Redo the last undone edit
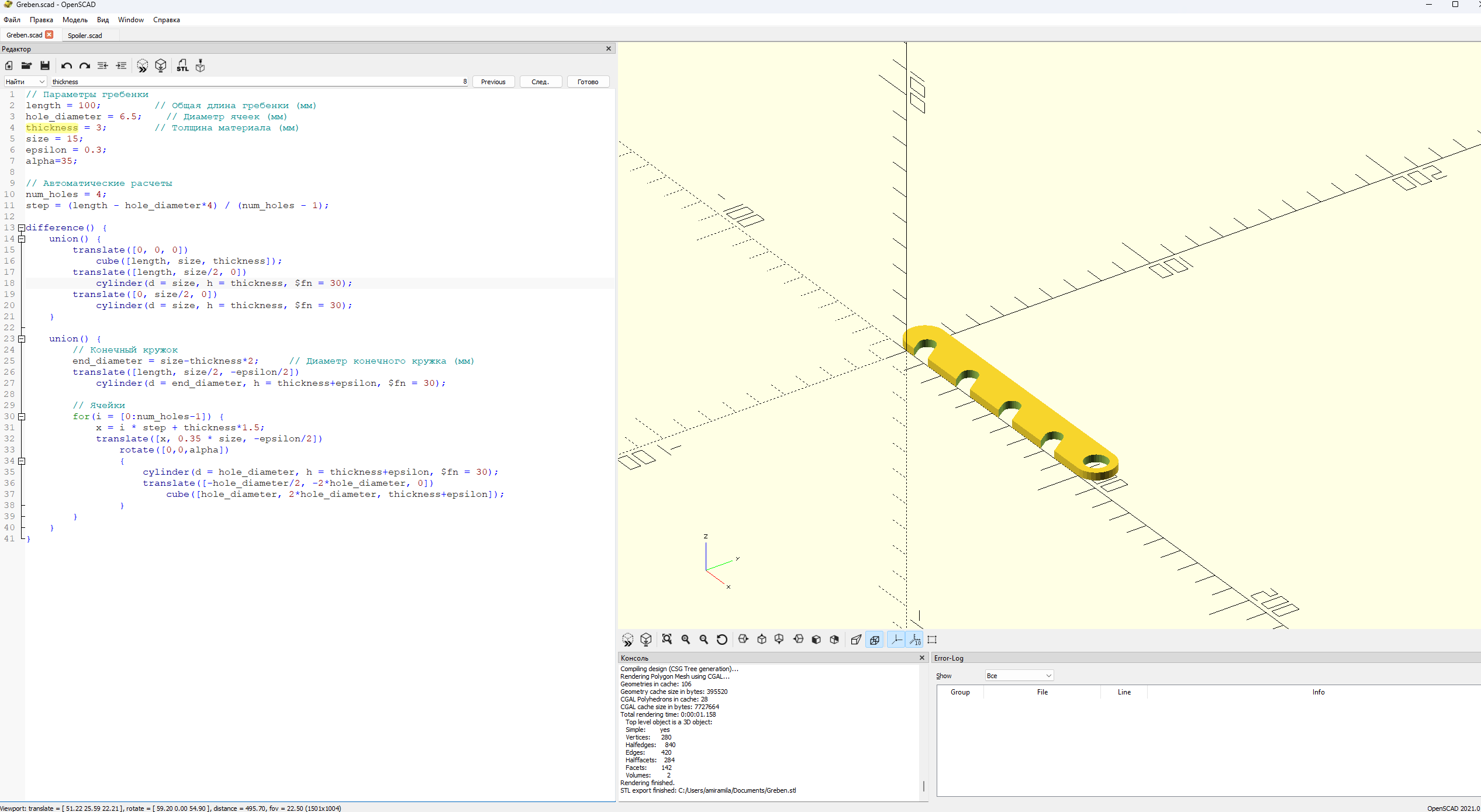This screenshot has width=1481, height=812. pos(85,65)
